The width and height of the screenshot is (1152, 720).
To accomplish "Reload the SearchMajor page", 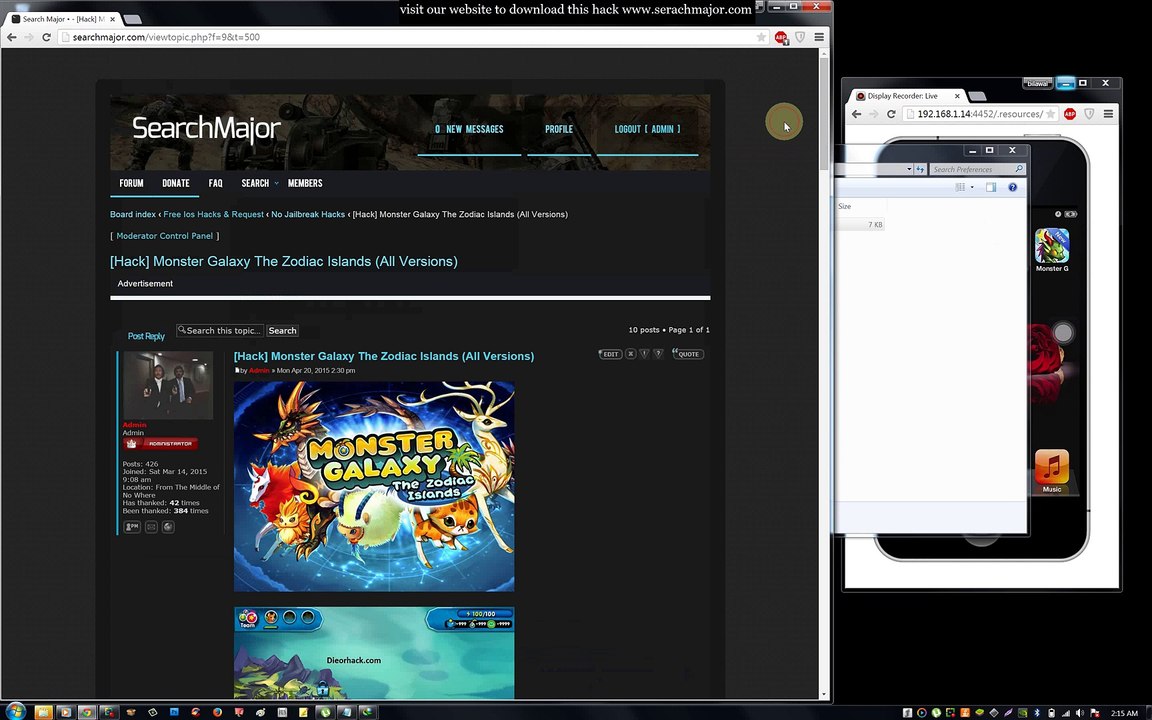I will point(46,37).
